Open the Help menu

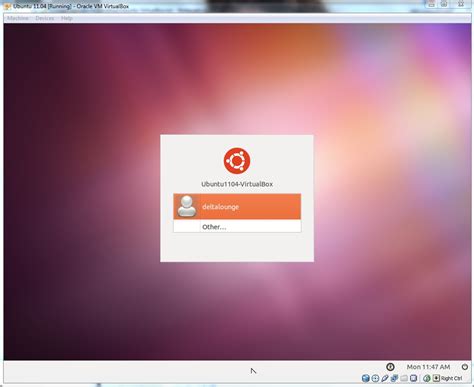67,18
